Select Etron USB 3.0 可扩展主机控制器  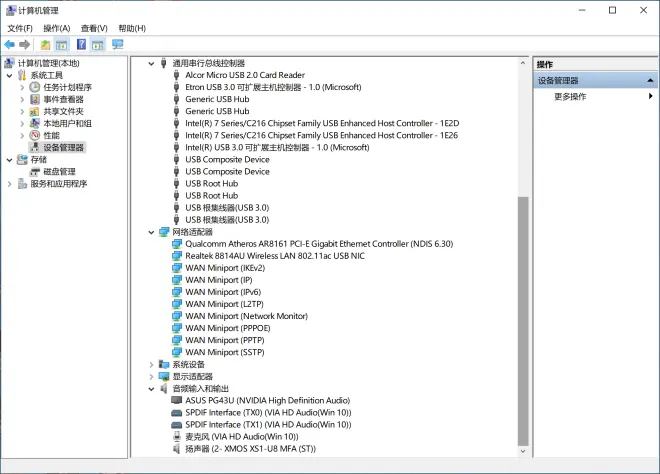273,87
